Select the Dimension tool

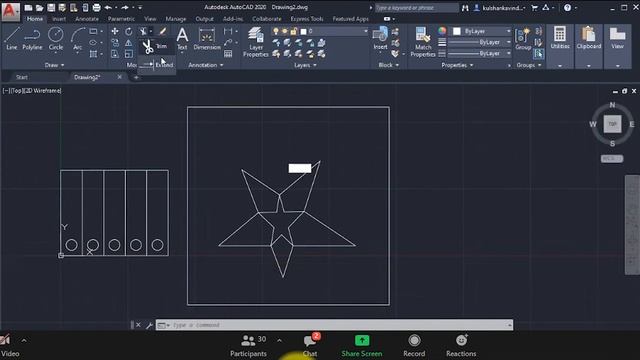point(207,39)
